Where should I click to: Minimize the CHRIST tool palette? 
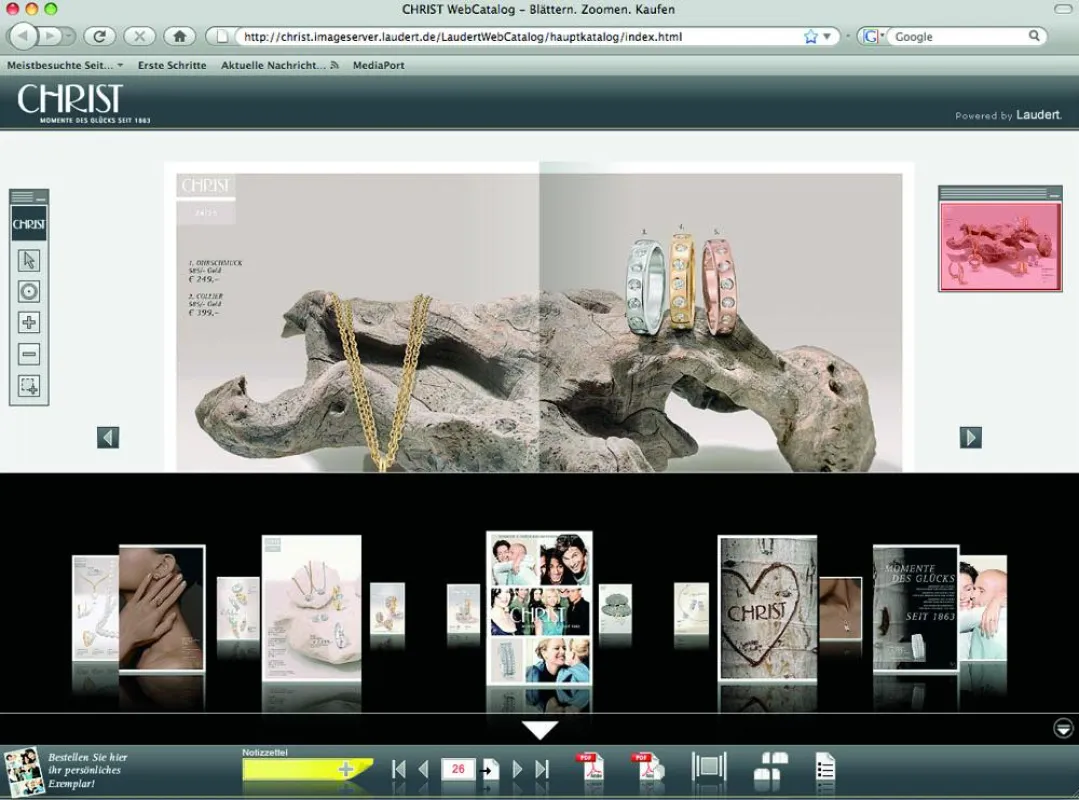pyautogui.click(x=41, y=198)
